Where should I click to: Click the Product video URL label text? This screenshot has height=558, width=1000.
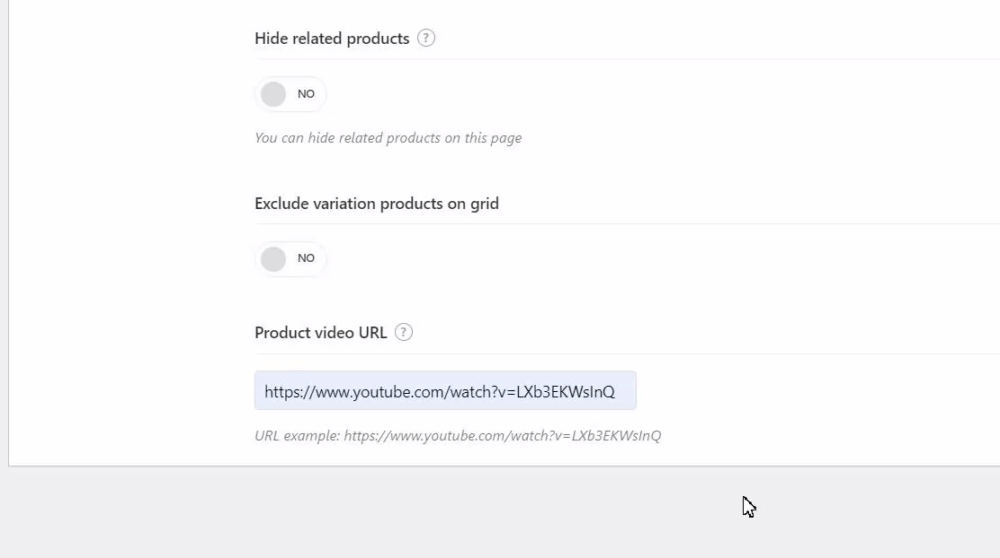[x=320, y=333]
